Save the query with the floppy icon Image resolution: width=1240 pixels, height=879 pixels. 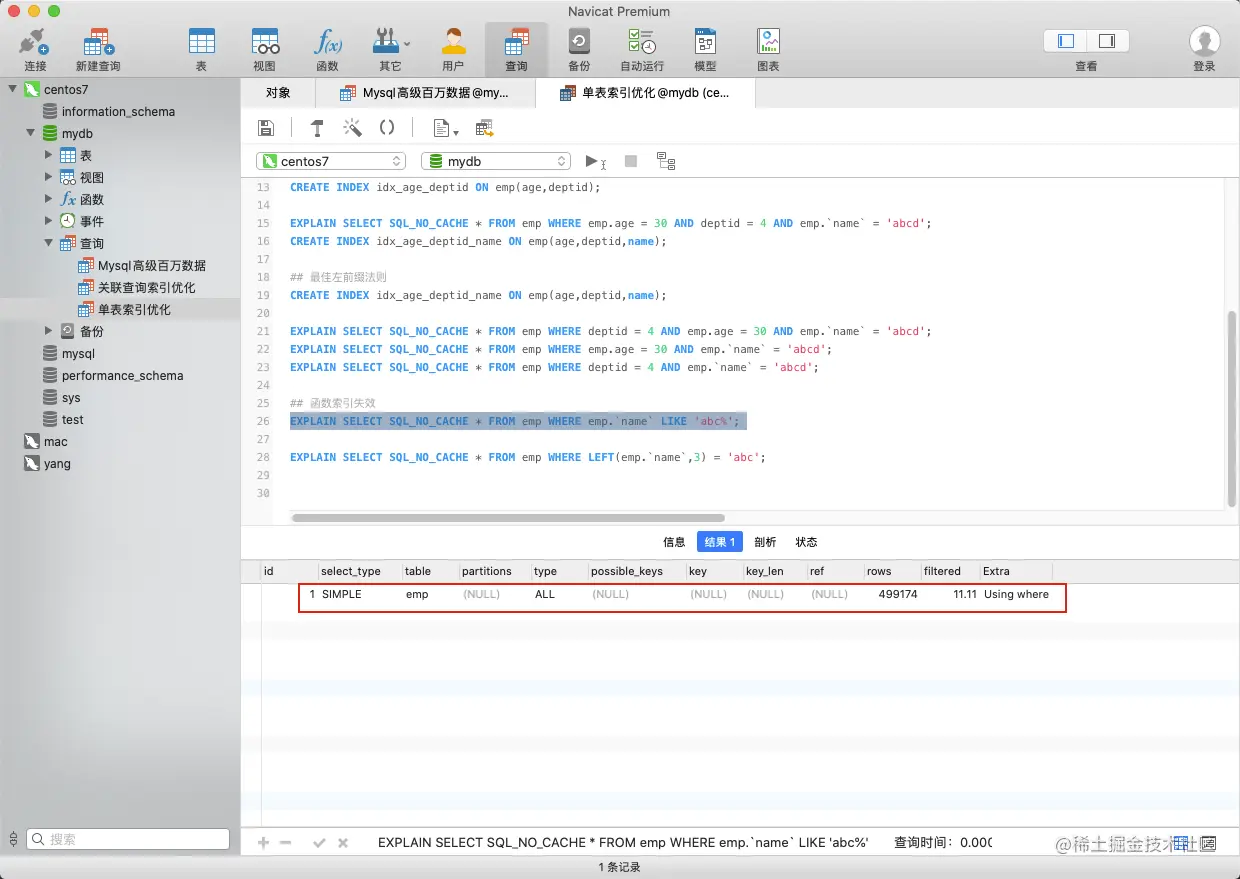[266, 128]
